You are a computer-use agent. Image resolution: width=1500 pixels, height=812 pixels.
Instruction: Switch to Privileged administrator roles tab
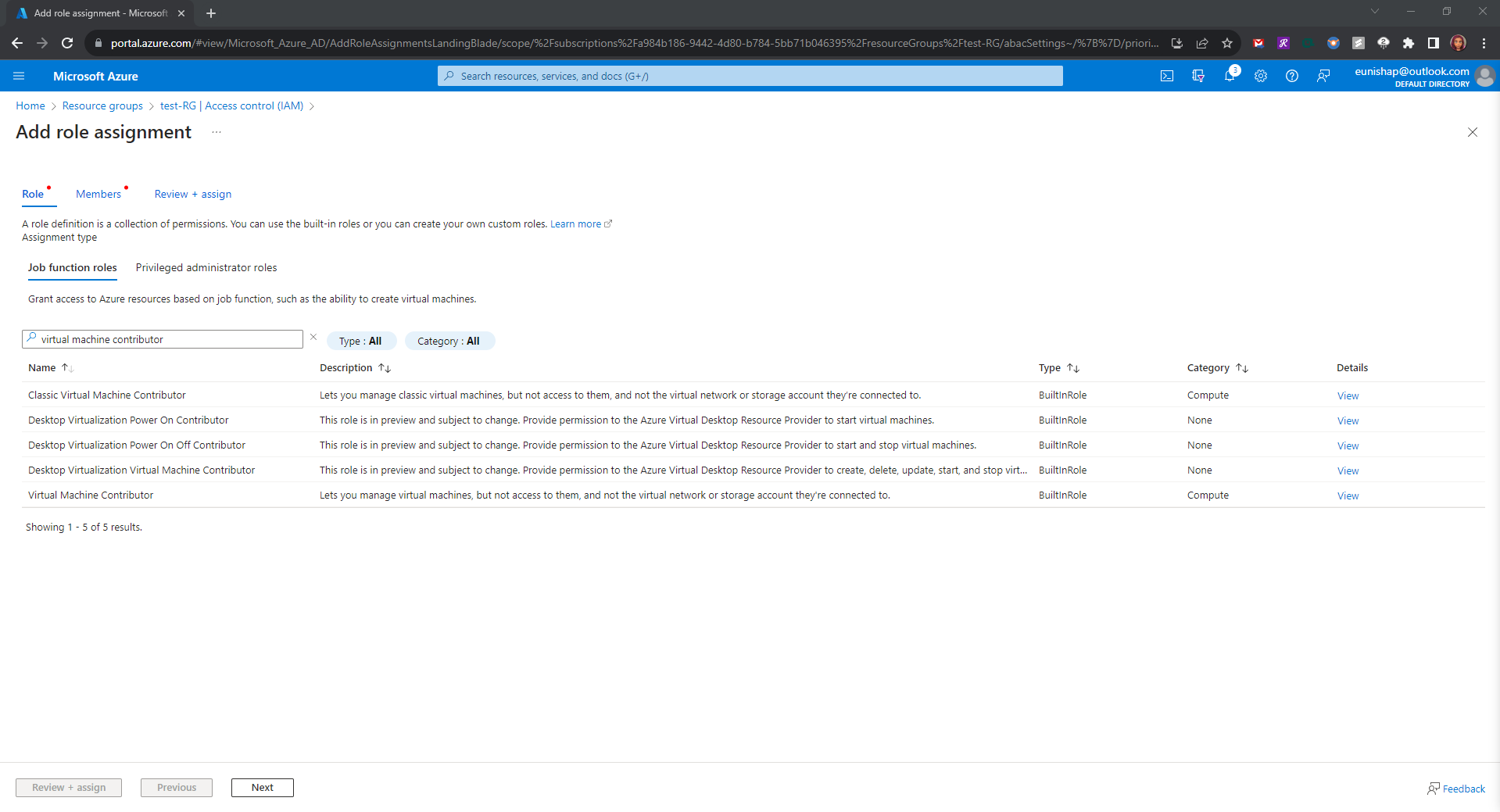[x=206, y=267]
